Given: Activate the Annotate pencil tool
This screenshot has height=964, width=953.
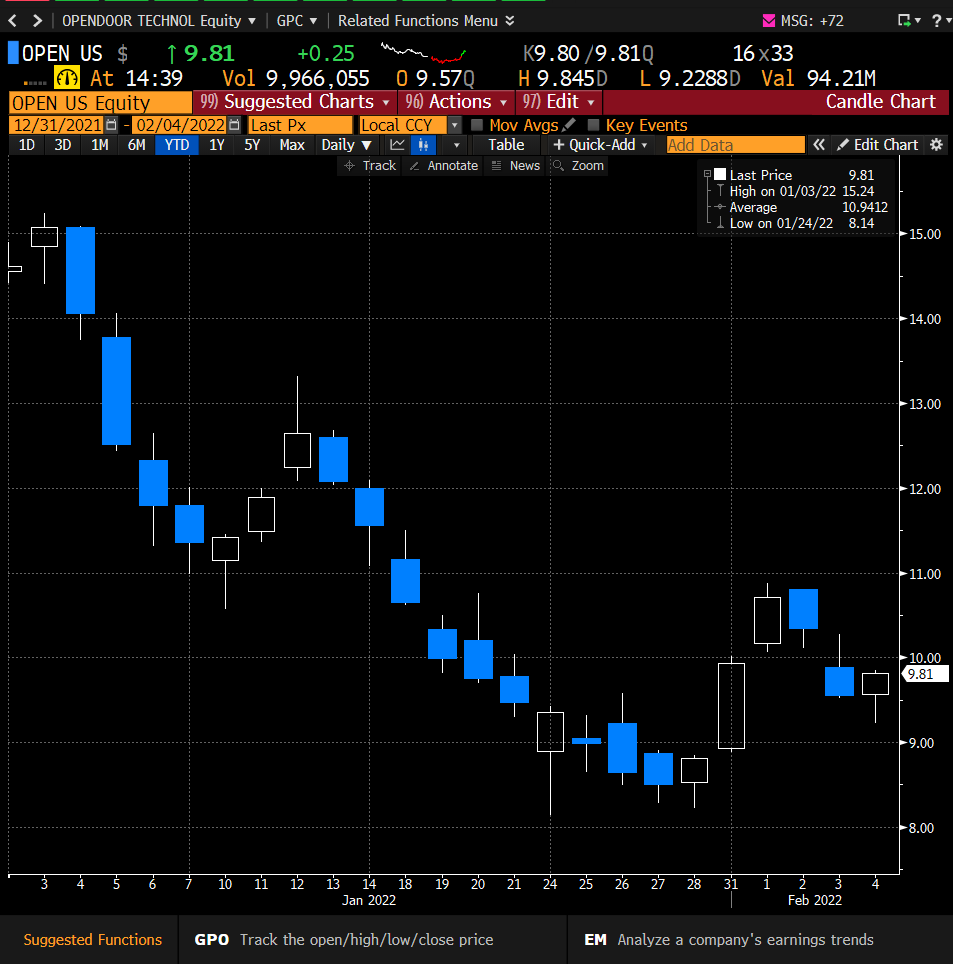Looking at the screenshot, I should (443, 166).
